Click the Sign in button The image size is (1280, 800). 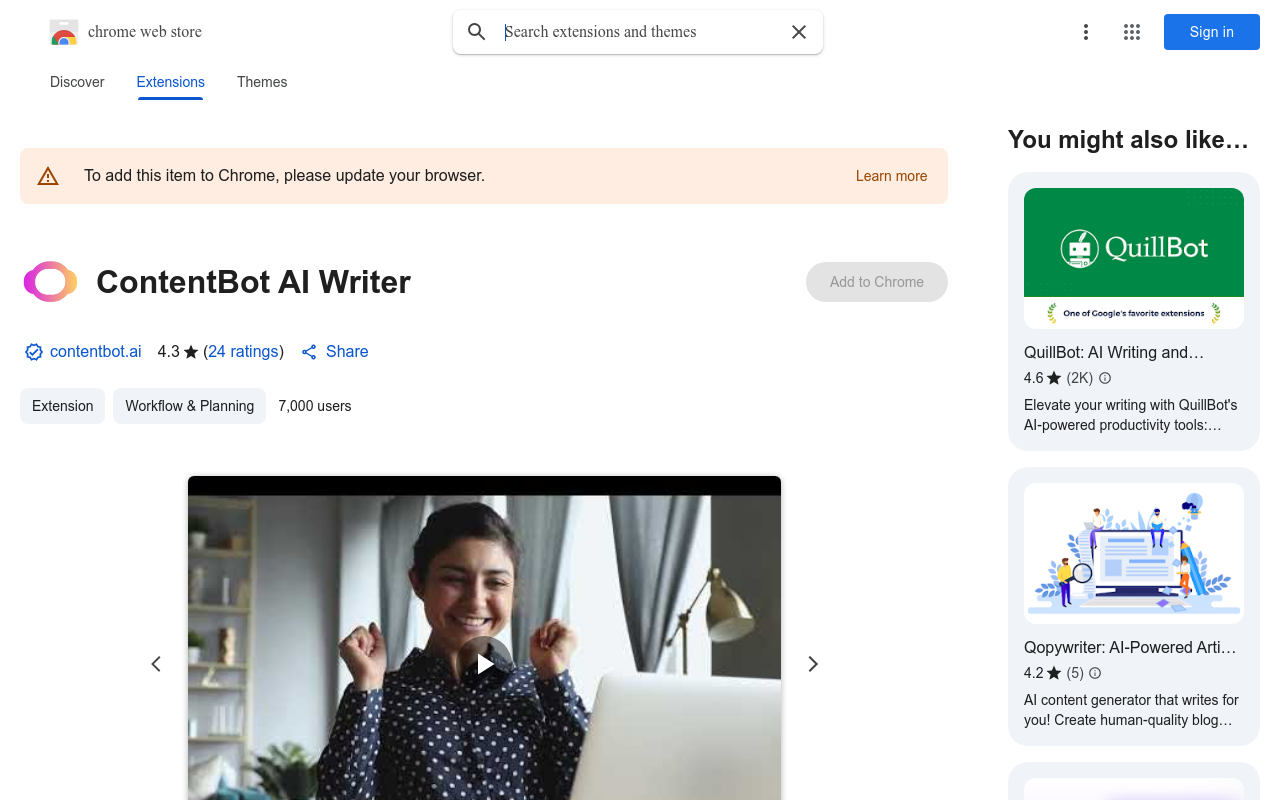pos(1212,32)
